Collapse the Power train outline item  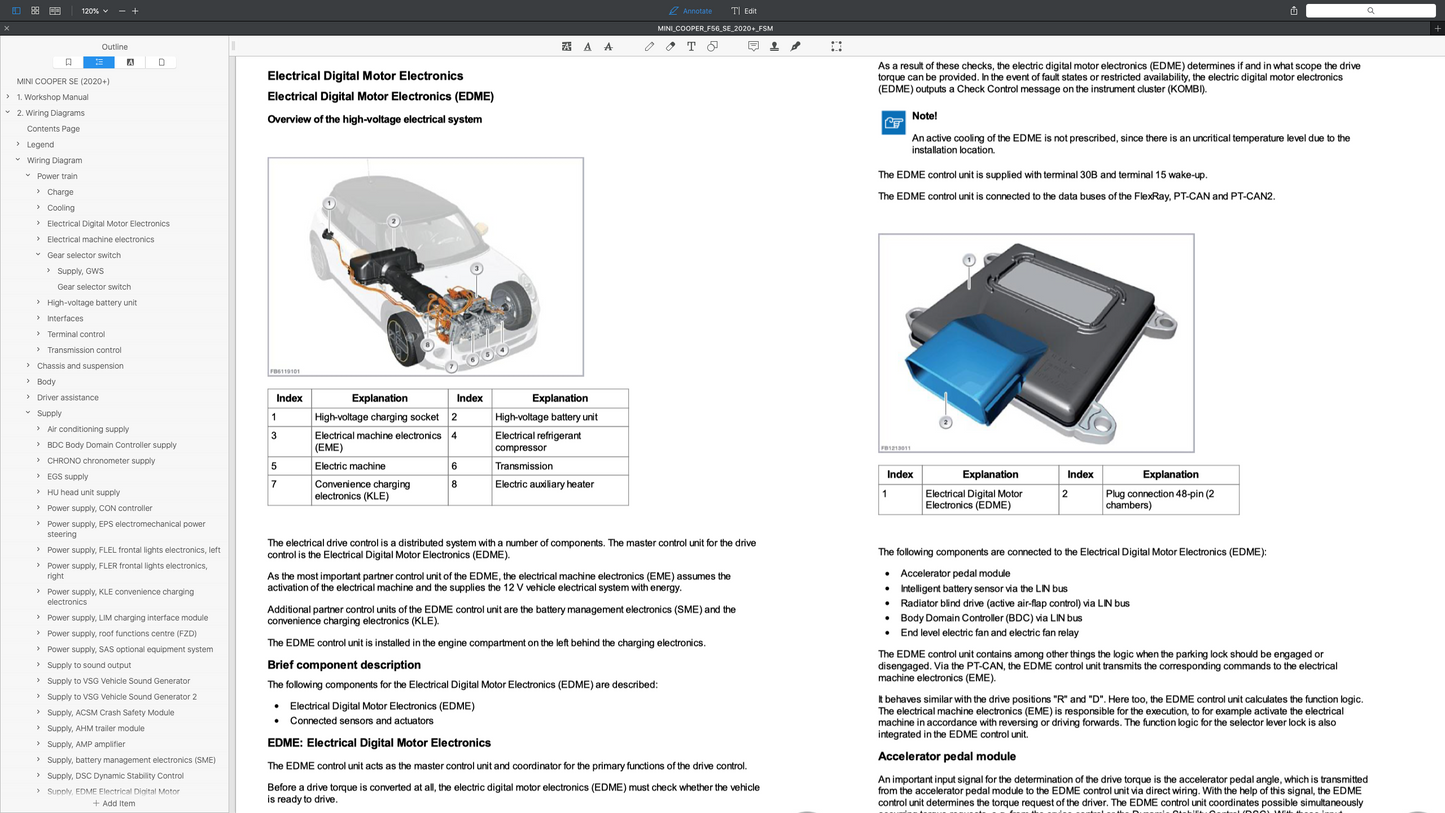(28, 176)
